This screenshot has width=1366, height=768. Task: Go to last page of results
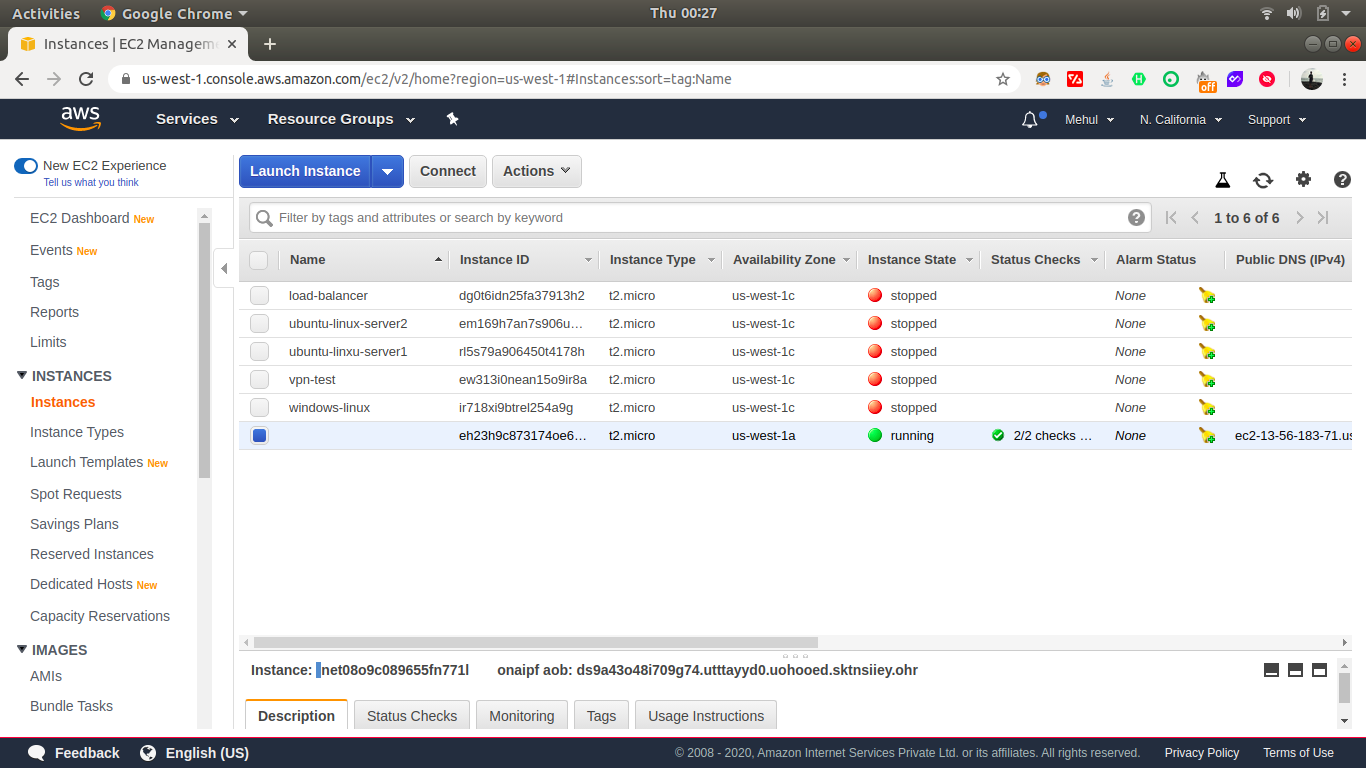[1323, 217]
